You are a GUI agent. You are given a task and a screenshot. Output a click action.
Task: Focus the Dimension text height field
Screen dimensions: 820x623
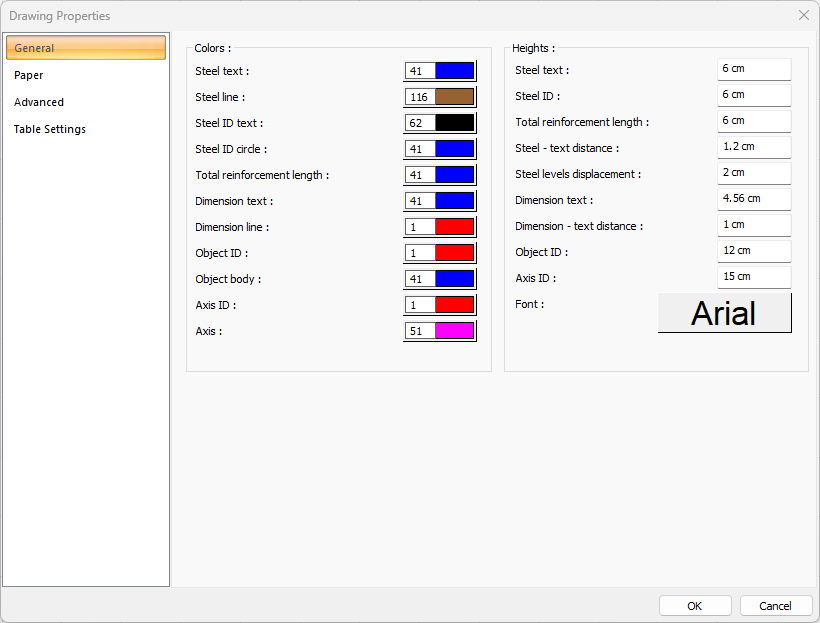click(754, 199)
